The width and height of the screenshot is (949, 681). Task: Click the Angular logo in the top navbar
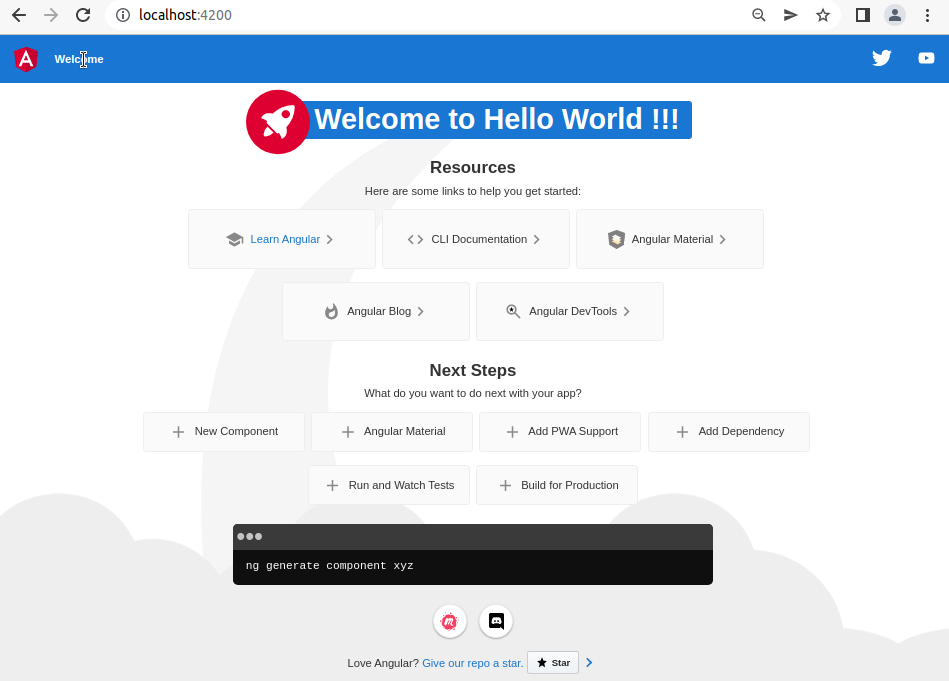tap(25, 59)
